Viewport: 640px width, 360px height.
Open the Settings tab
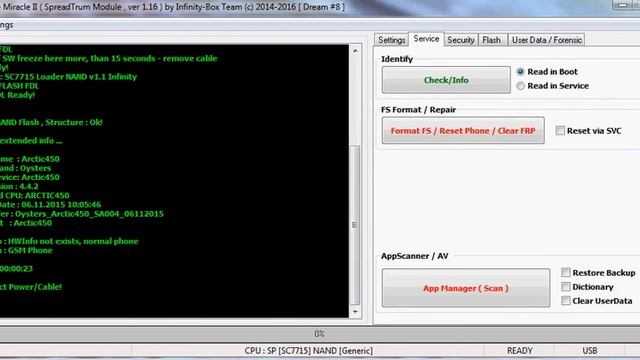tap(391, 40)
